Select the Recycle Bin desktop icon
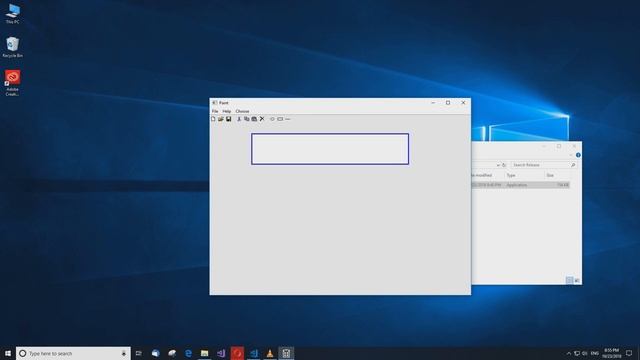 [13, 47]
